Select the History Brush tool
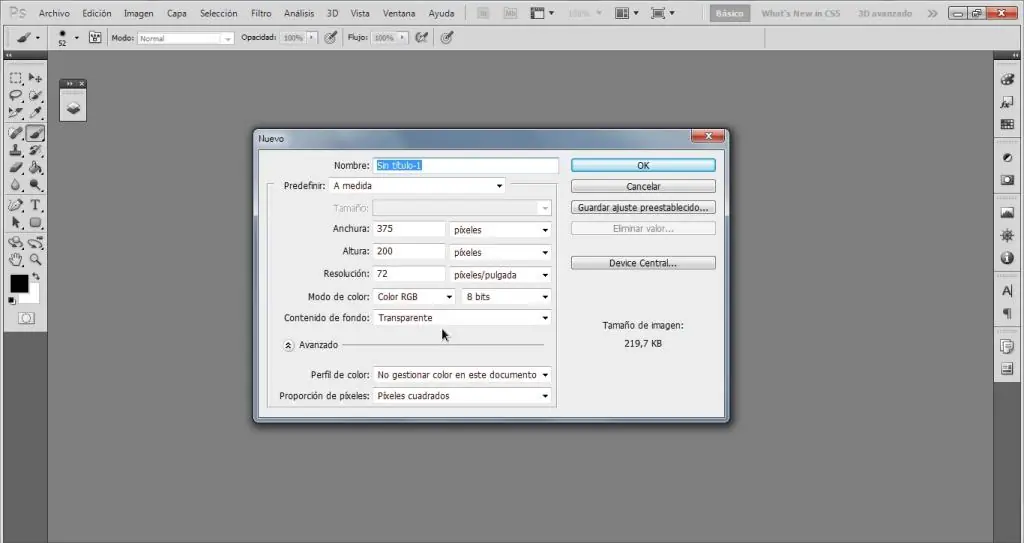Viewport: 1024px width, 543px height. [35, 150]
